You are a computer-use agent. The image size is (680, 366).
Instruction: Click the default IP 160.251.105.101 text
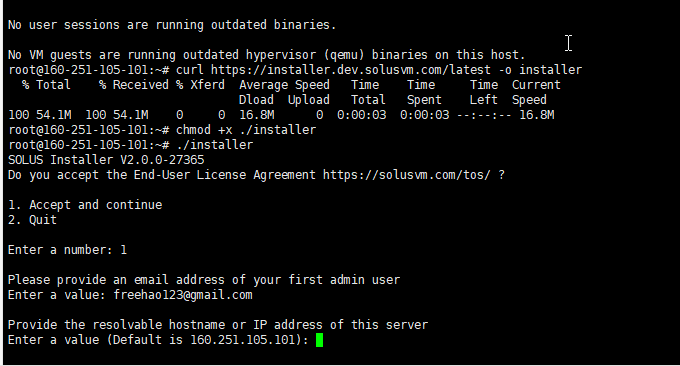[243, 340]
